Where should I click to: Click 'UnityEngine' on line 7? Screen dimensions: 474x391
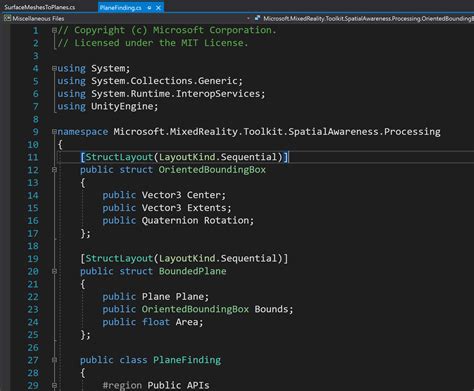(122, 106)
